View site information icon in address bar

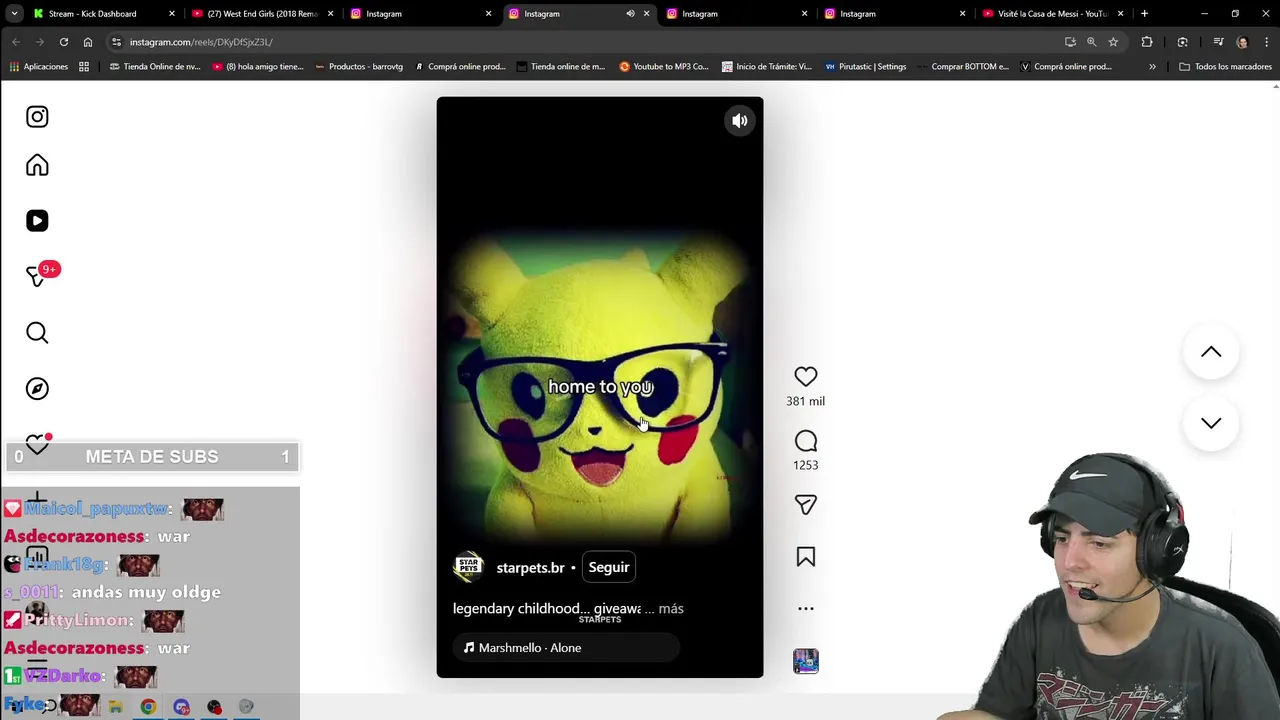point(116,42)
